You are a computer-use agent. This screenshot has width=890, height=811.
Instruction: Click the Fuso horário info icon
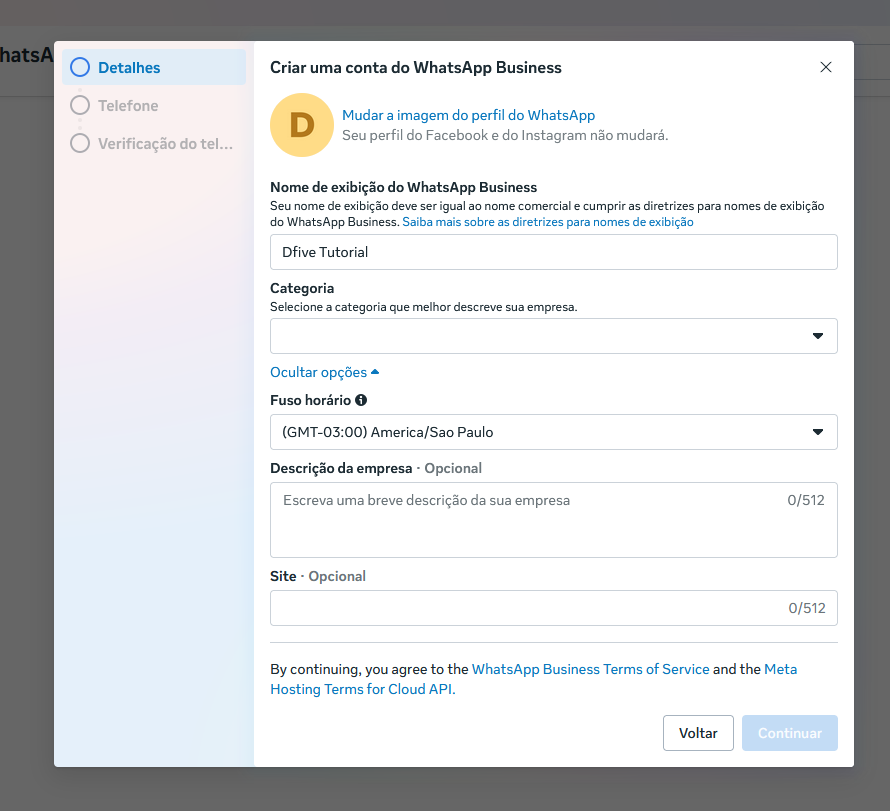tap(361, 400)
